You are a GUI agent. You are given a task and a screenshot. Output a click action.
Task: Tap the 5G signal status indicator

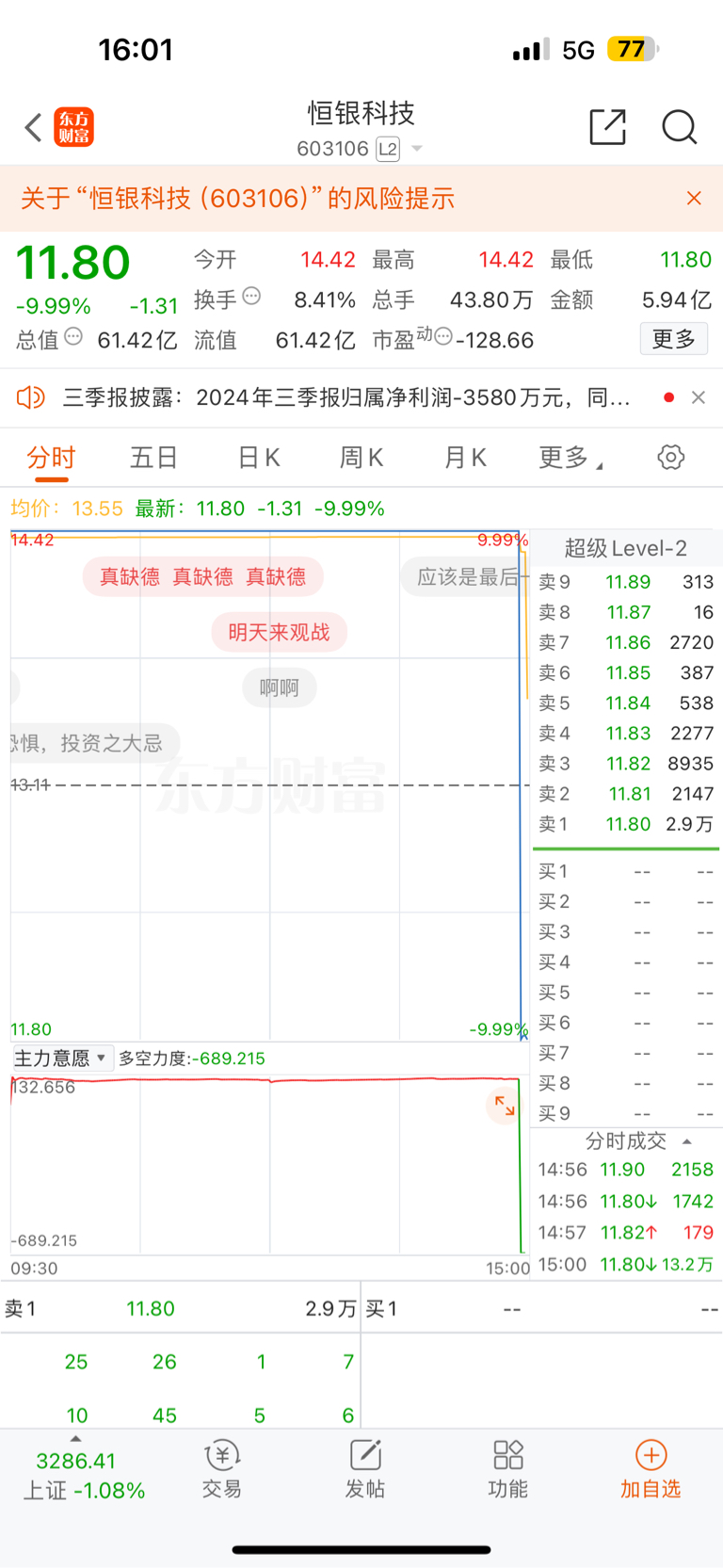tap(578, 50)
